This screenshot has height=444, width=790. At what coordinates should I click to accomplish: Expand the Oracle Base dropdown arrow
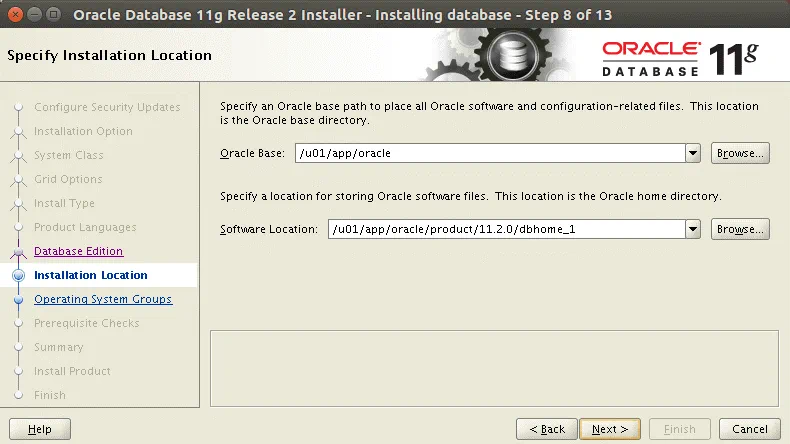[x=692, y=153]
